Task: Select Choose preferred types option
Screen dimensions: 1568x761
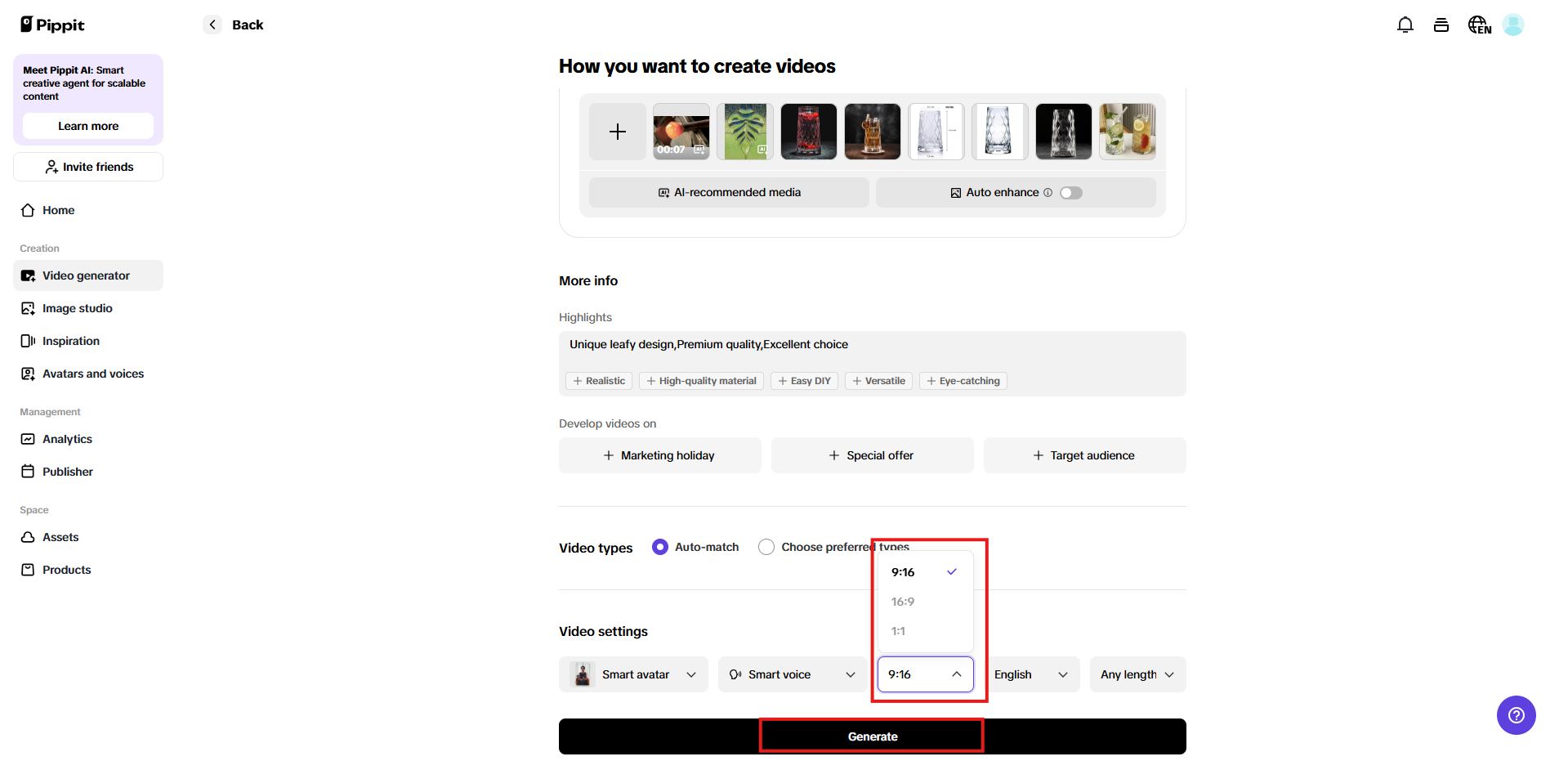Action: pyautogui.click(x=766, y=547)
